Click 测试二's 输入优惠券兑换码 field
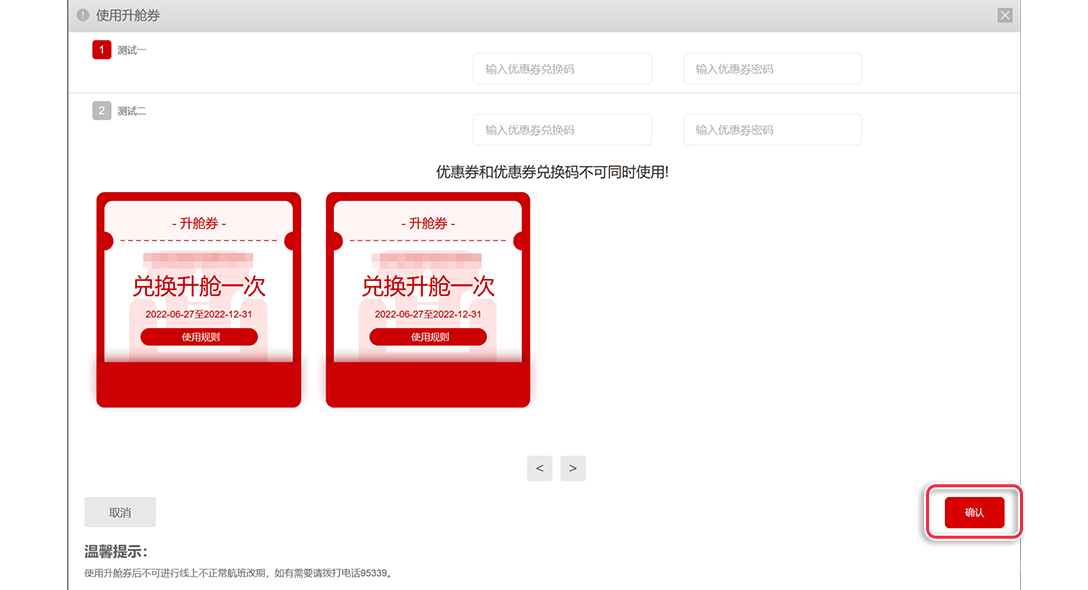The image size is (1088, 590). click(x=562, y=130)
